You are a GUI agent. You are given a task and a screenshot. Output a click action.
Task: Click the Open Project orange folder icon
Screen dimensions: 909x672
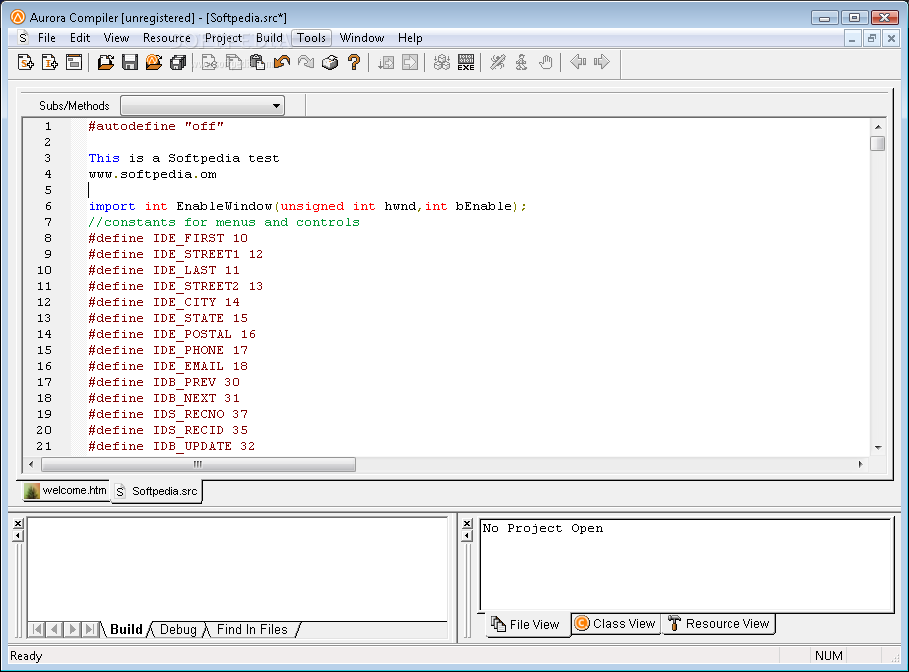(154, 62)
